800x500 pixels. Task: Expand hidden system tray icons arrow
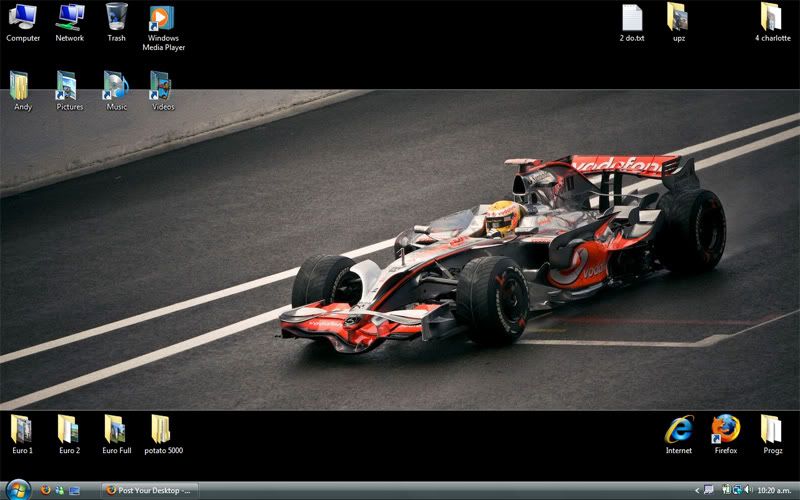[x=697, y=490]
